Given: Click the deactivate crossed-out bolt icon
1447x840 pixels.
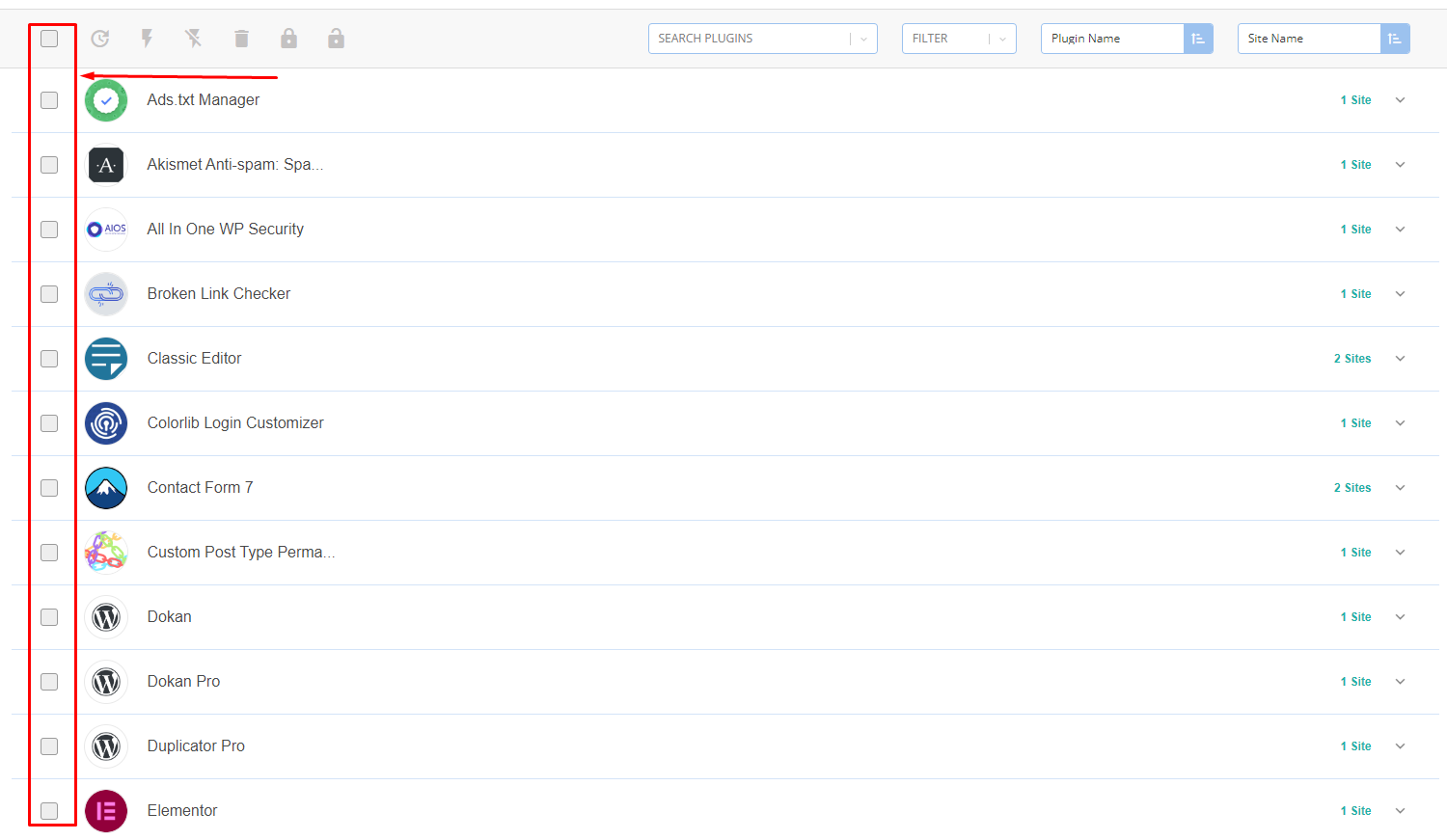Looking at the screenshot, I should point(194,39).
